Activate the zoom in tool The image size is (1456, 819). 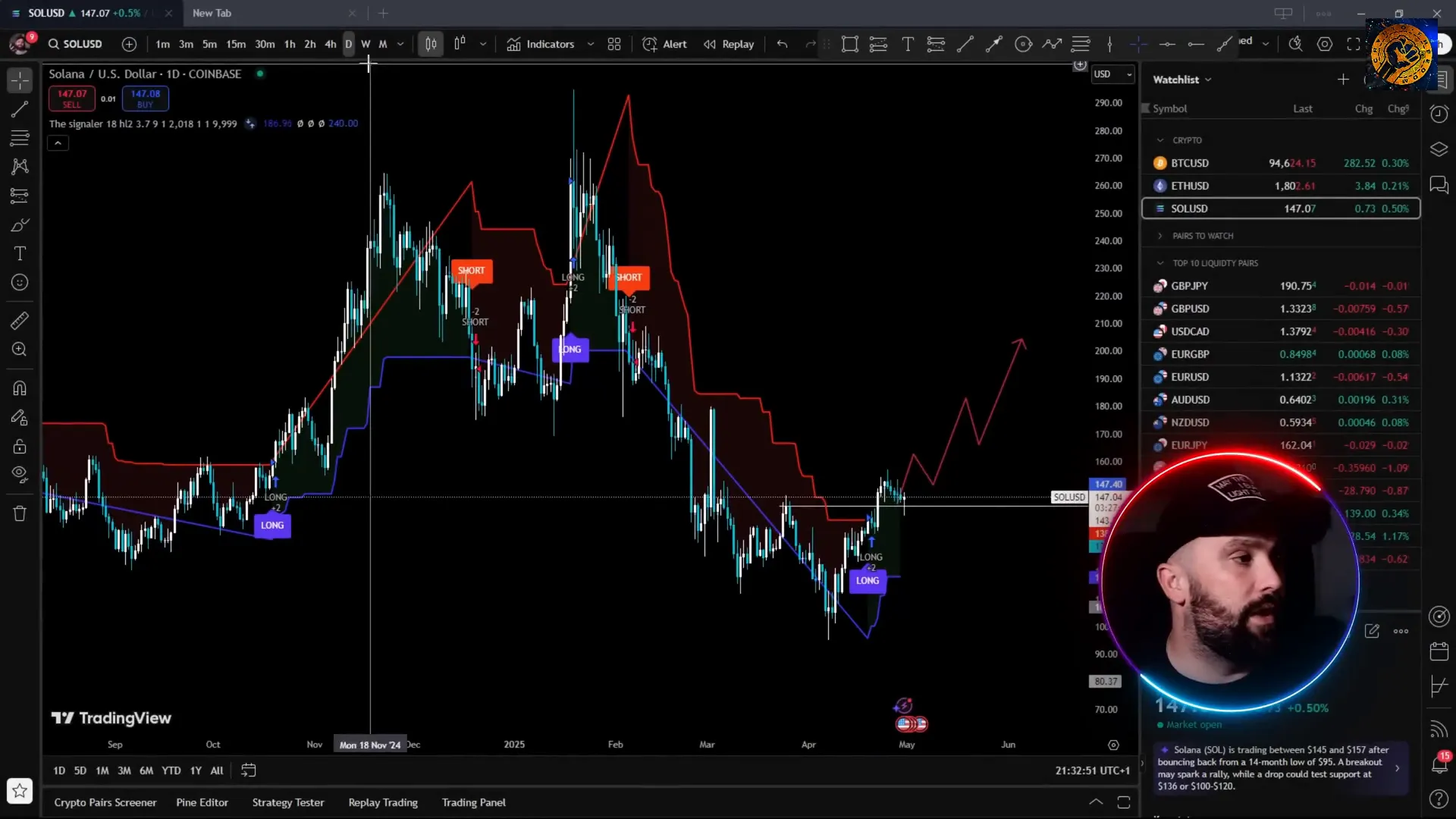point(20,350)
